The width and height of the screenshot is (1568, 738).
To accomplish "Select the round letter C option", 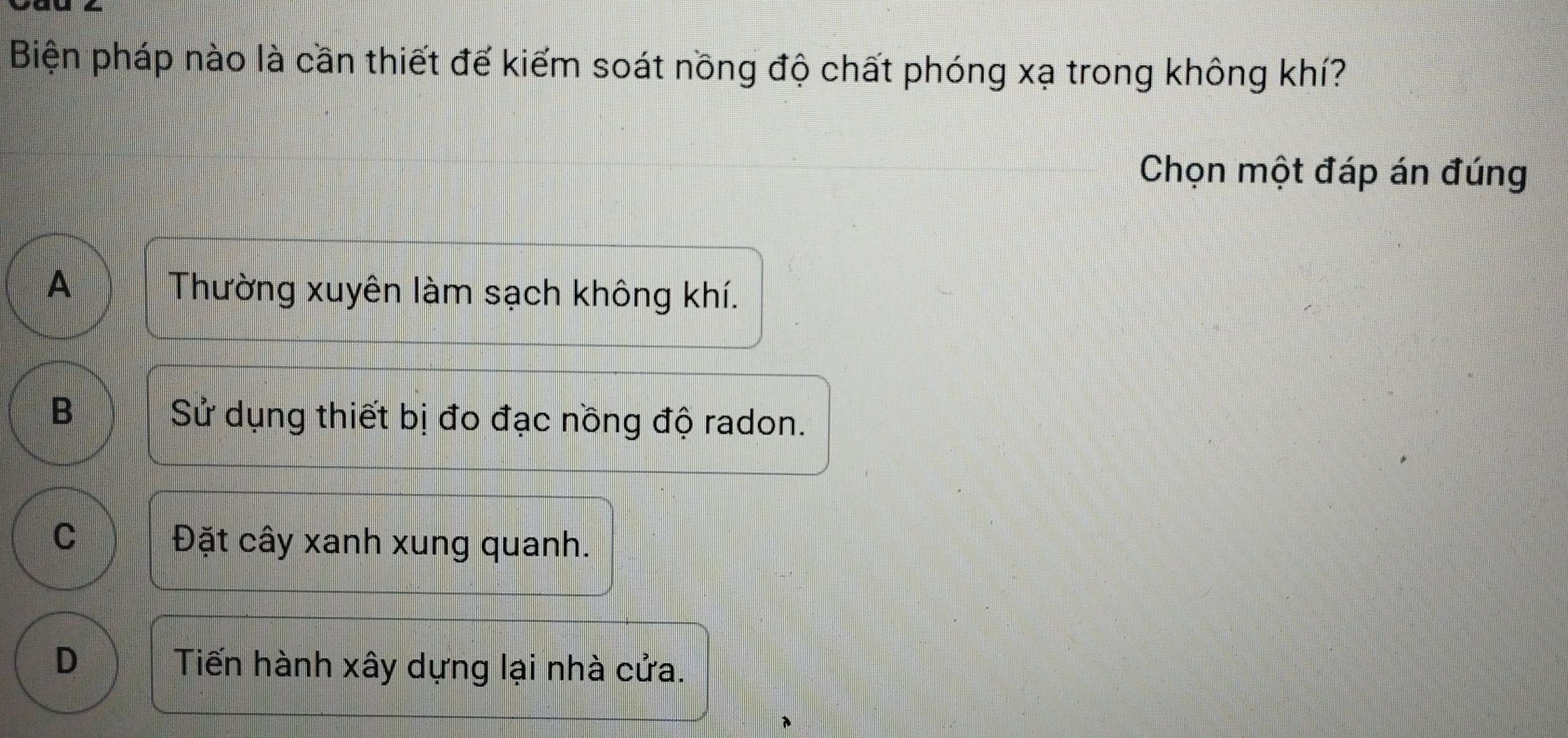I will [63, 538].
